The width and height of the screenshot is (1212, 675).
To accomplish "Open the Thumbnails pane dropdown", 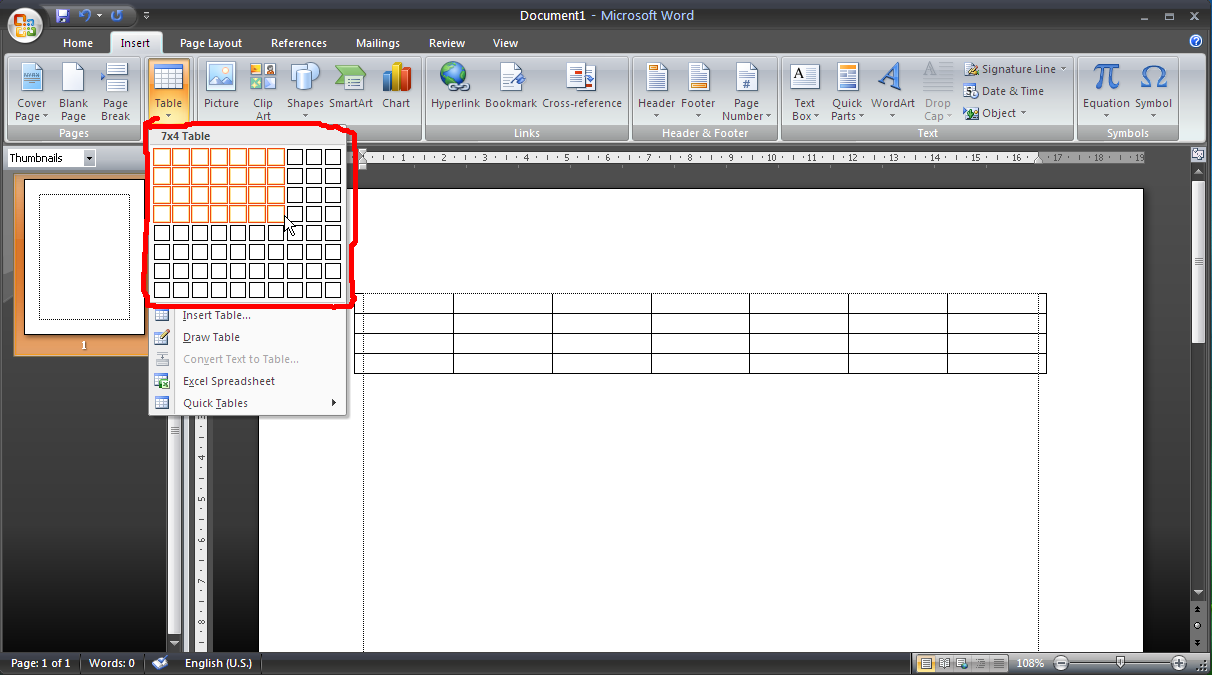I will tap(89, 158).
